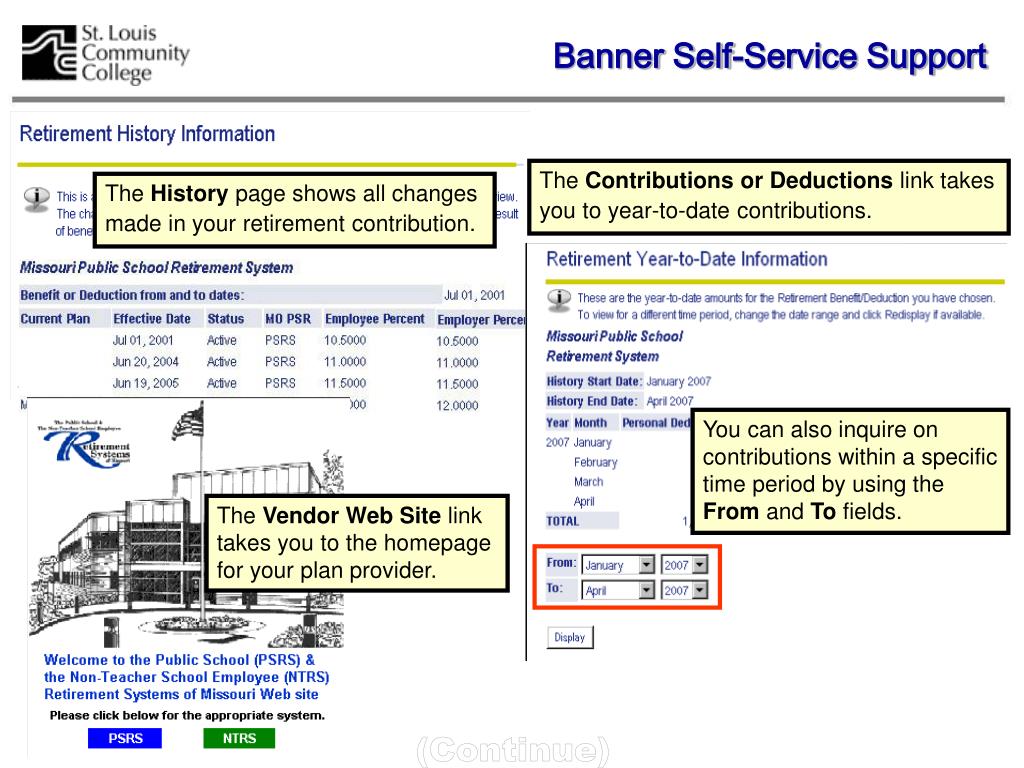
Task: Click 'PSRS' in the Jun 19, 2005 row
Action: [x=280, y=383]
